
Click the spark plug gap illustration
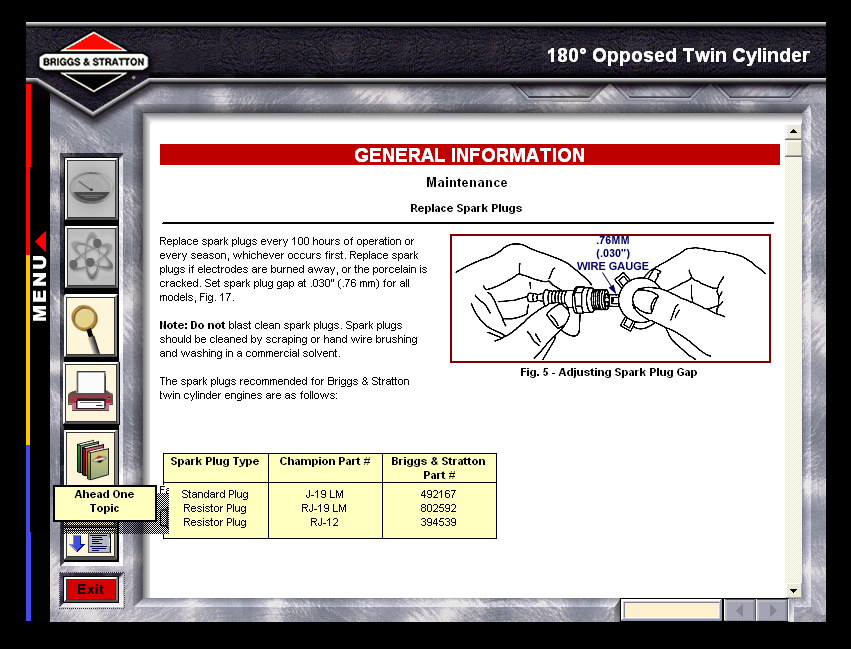[611, 298]
